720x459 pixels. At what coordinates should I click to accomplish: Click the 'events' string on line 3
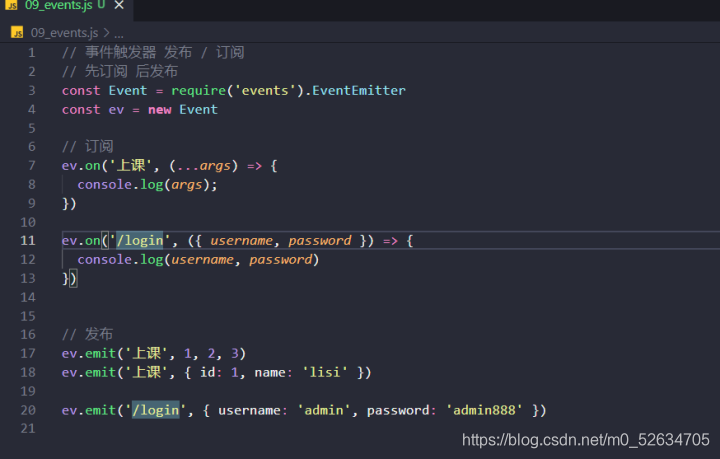click(x=265, y=90)
